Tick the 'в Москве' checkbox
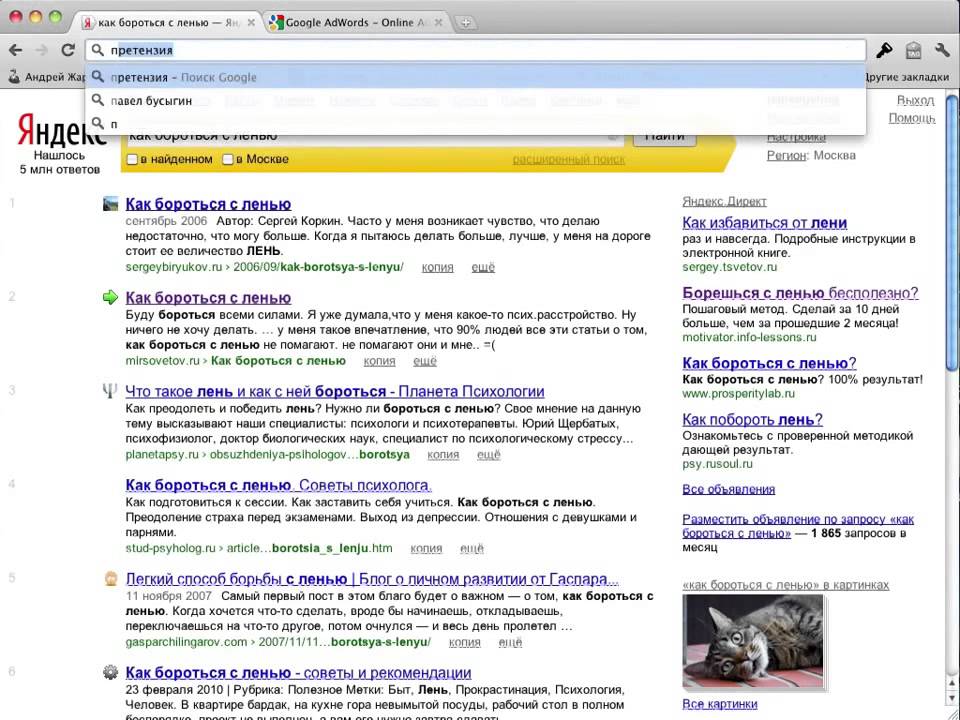The height and width of the screenshot is (720, 960). [227, 159]
